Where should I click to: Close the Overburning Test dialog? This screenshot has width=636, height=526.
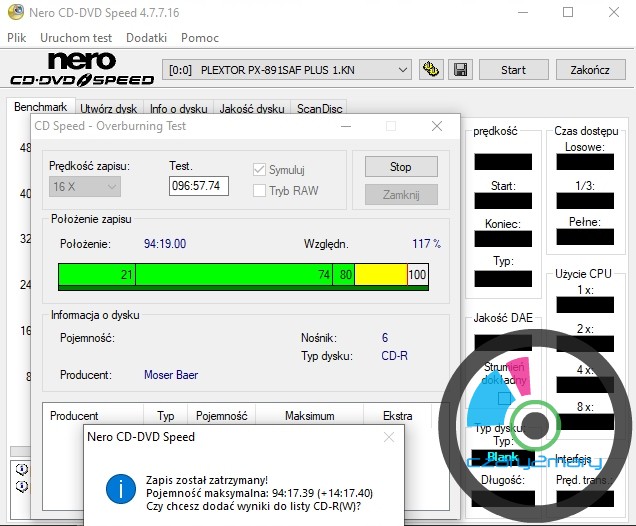tap(436, 126)
